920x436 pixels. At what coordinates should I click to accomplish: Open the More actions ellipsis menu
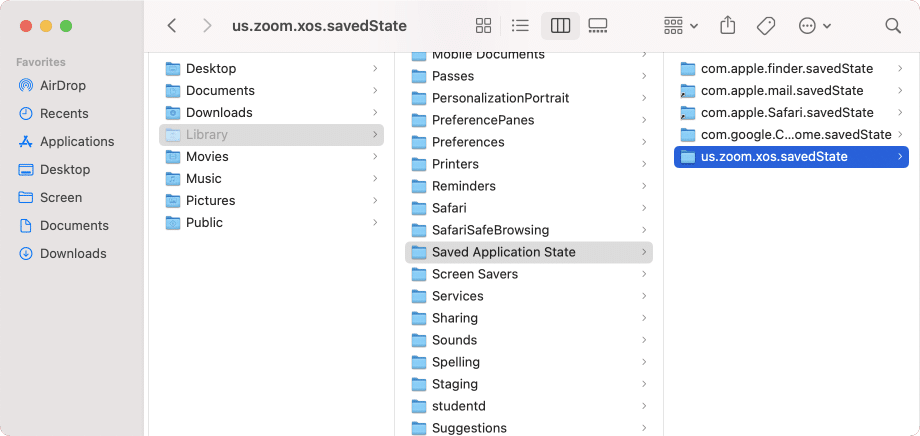(814, 26)
